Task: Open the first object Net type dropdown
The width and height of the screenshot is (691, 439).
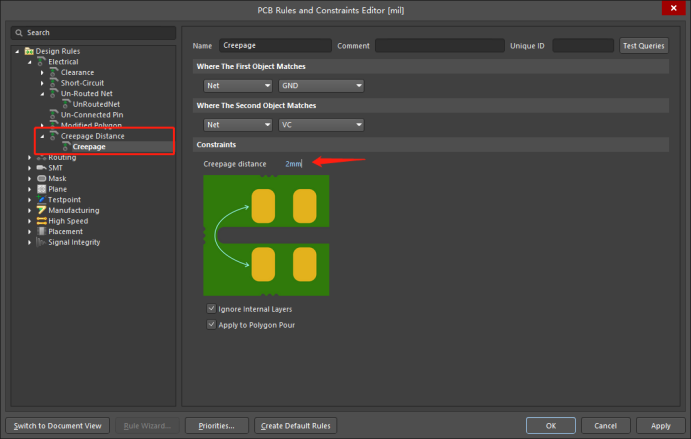Action: 238,86
